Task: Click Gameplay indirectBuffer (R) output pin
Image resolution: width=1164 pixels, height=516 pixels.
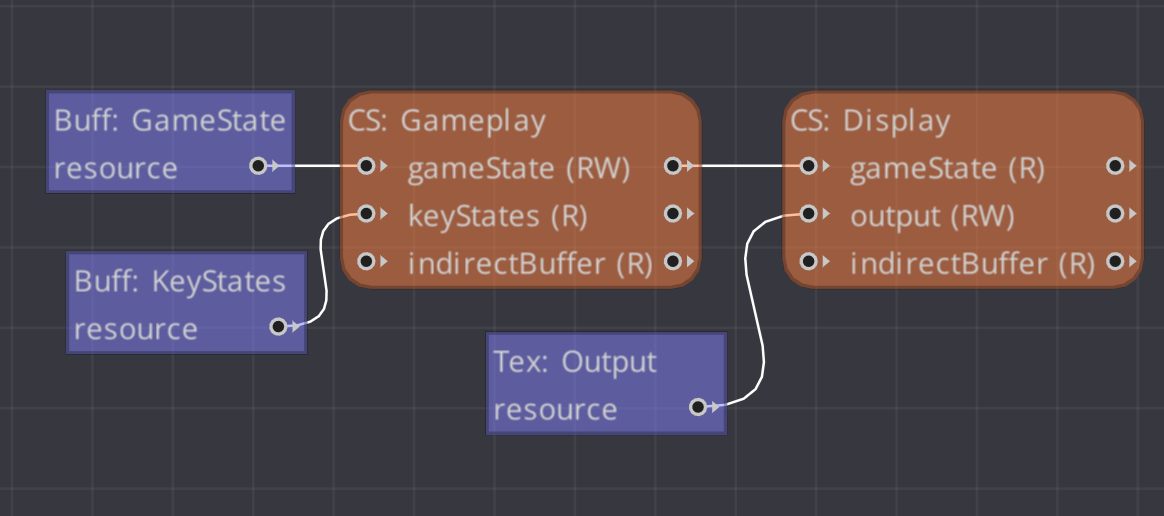Action: (672, 261)
